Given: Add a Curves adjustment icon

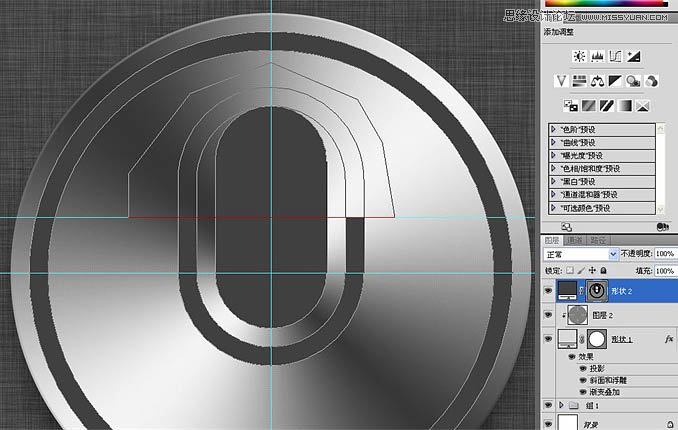Looking at the screenshot, I should tap(615, 56).
